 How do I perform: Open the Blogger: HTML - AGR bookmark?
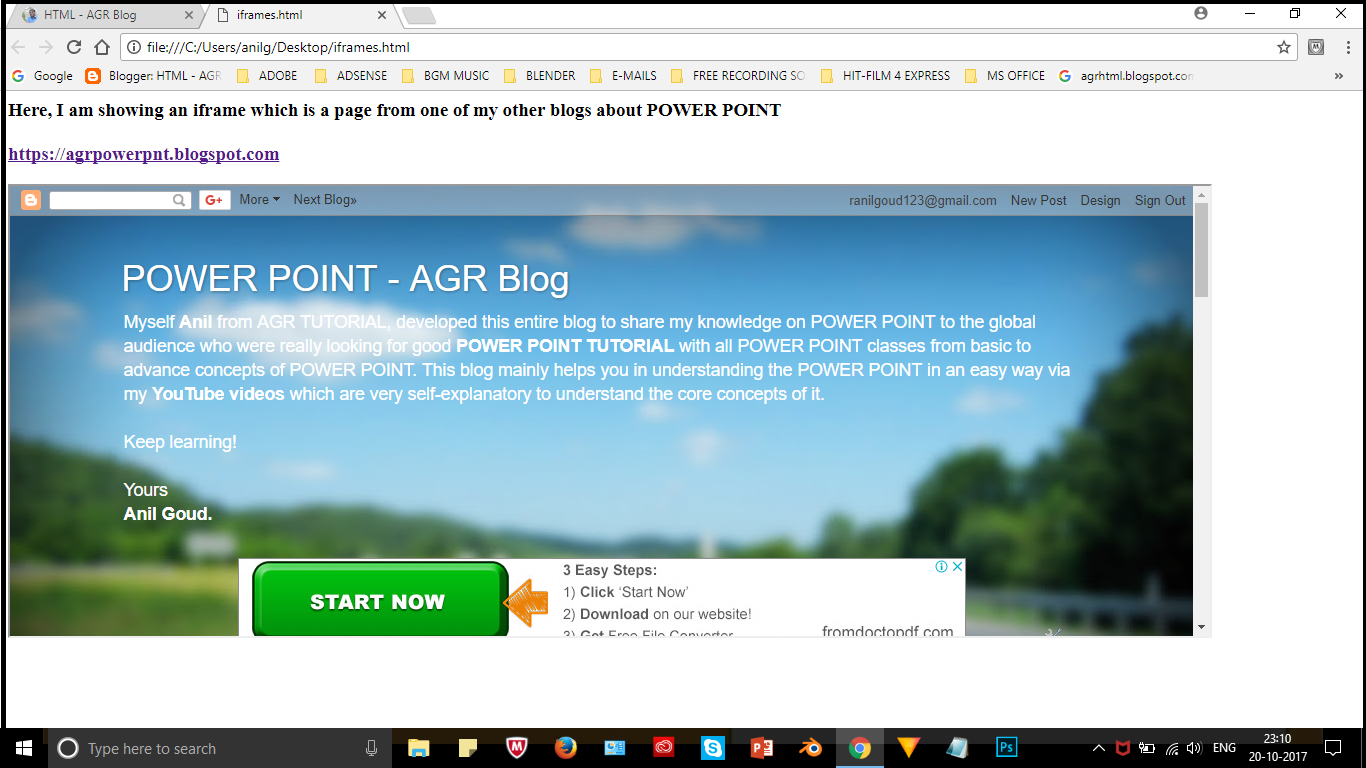click(154, 76)
